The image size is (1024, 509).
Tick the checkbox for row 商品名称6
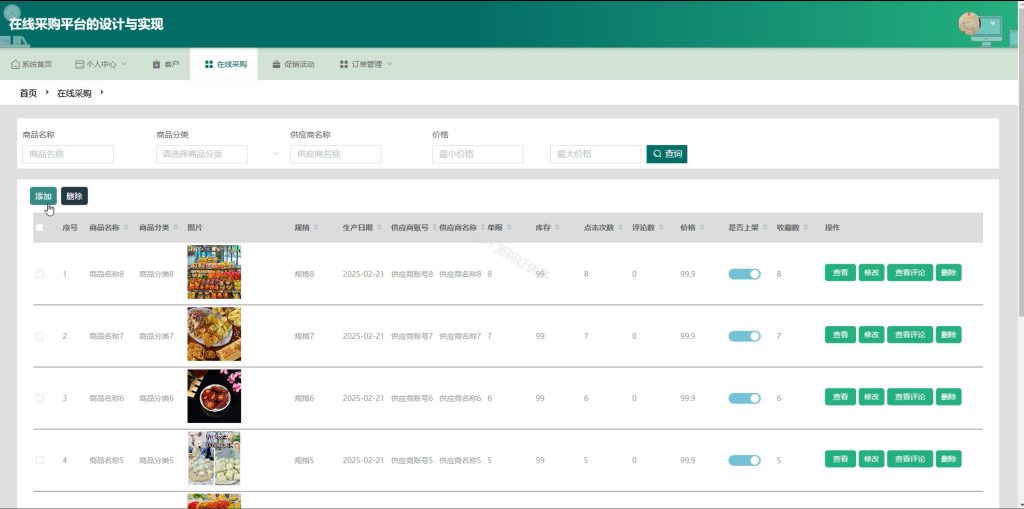(40, 398)
